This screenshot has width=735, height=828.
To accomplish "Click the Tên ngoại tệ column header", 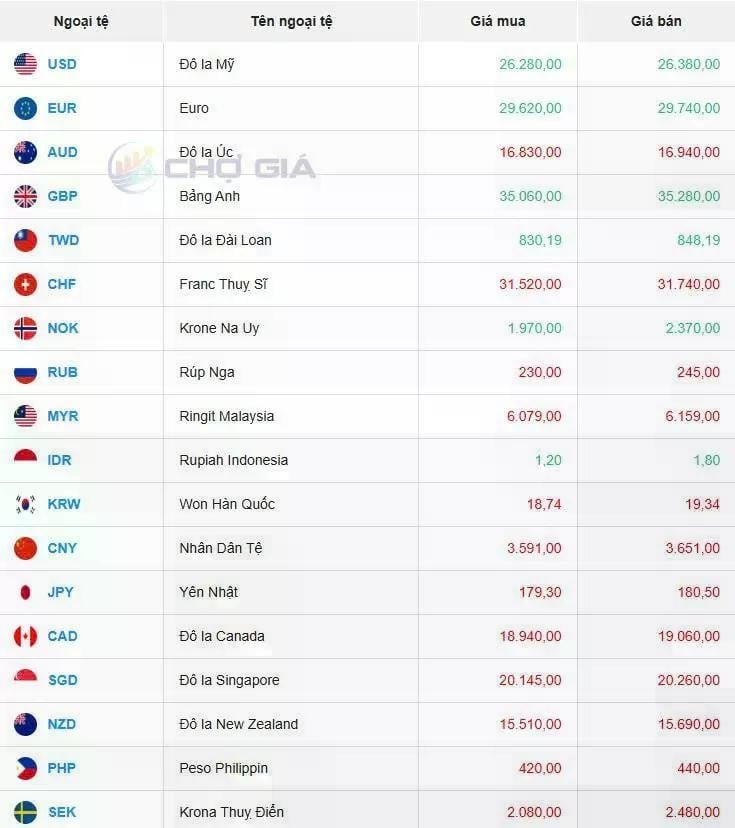I will pyautogui.click(x=291, y=21).
